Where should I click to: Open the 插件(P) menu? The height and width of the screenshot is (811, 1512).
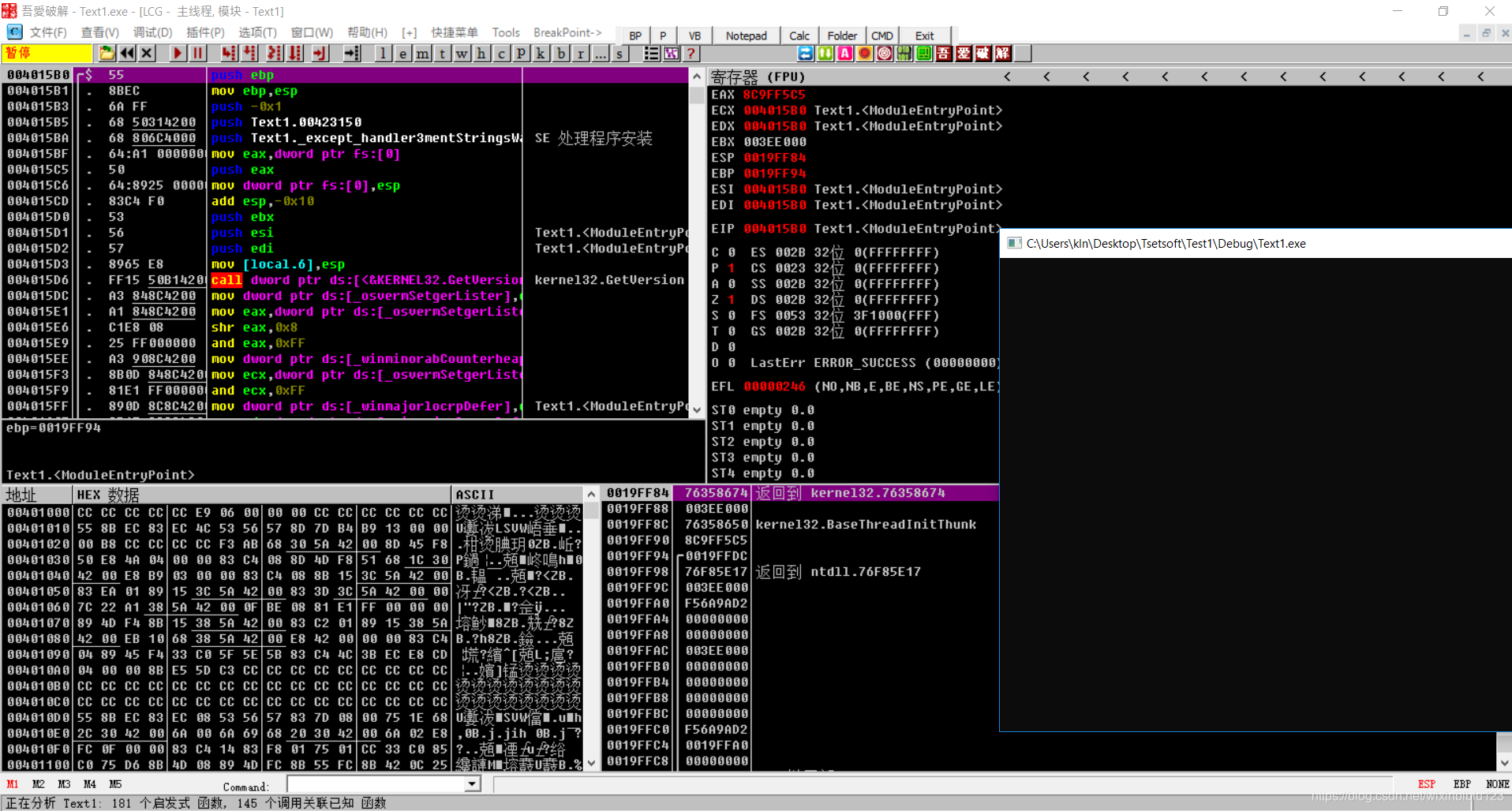[205, 32]
